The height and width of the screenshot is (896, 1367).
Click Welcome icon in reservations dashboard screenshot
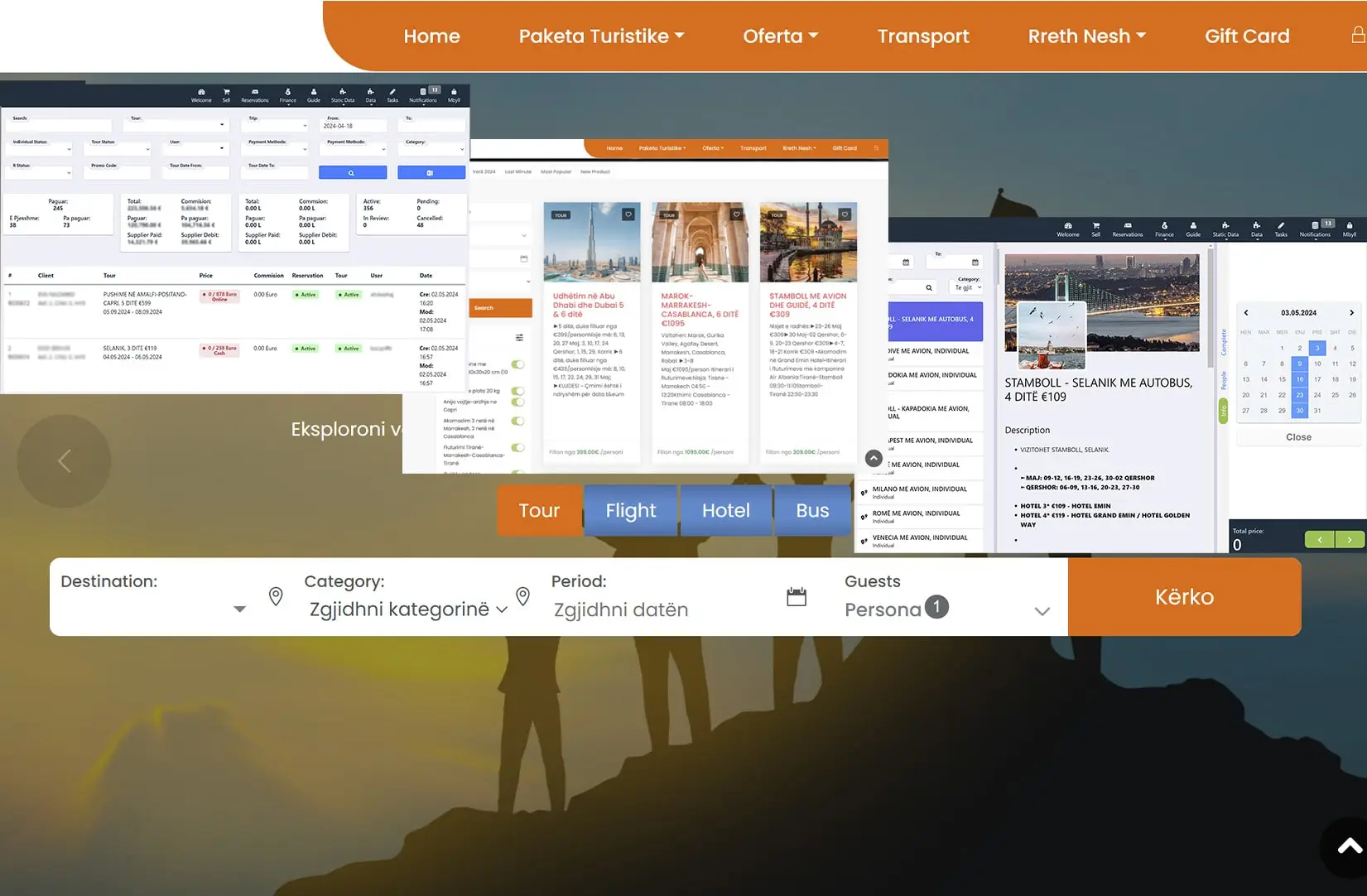pyautogui.click(x=201, y=95)
